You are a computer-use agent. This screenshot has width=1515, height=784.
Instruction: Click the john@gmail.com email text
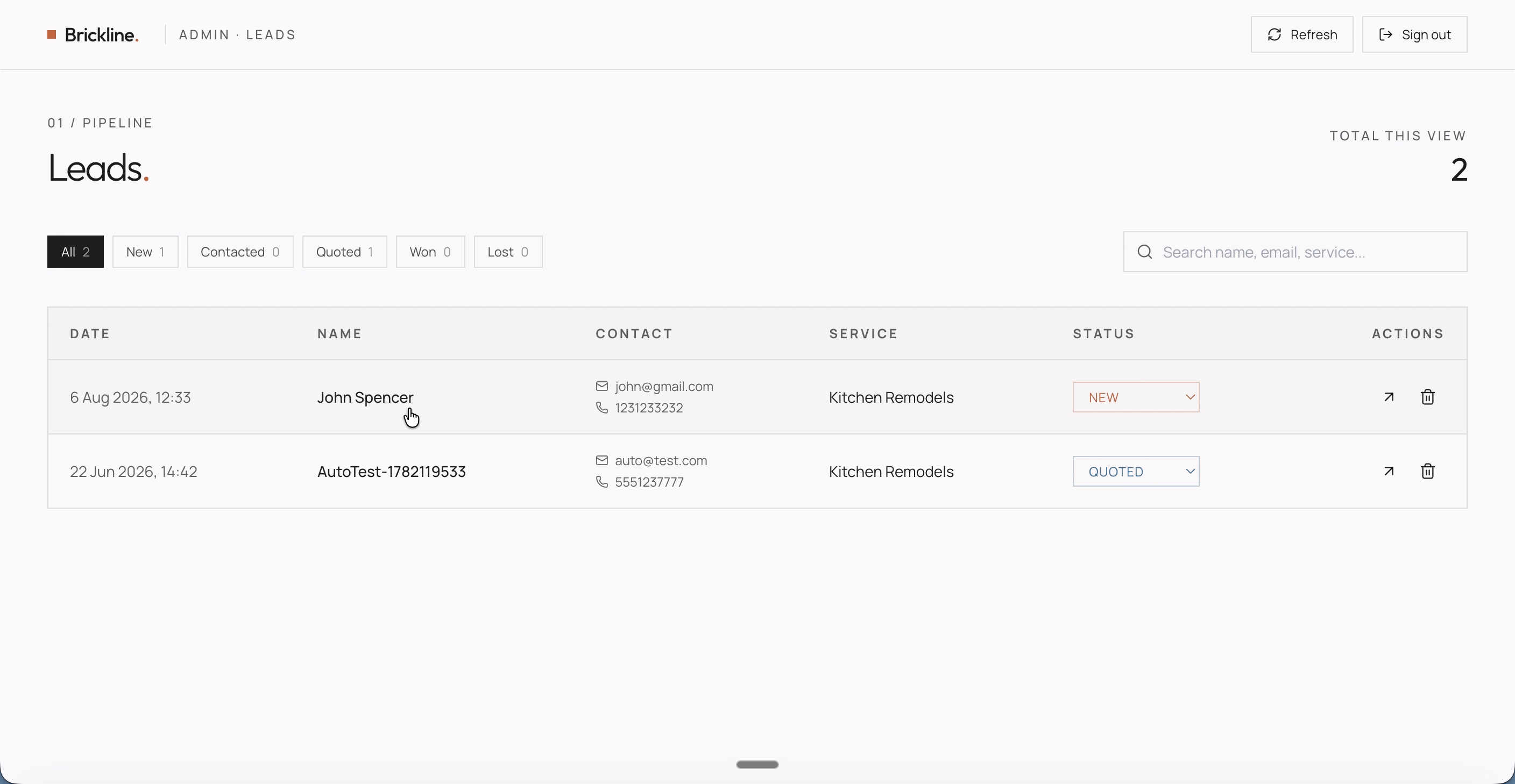pos(664,386)
